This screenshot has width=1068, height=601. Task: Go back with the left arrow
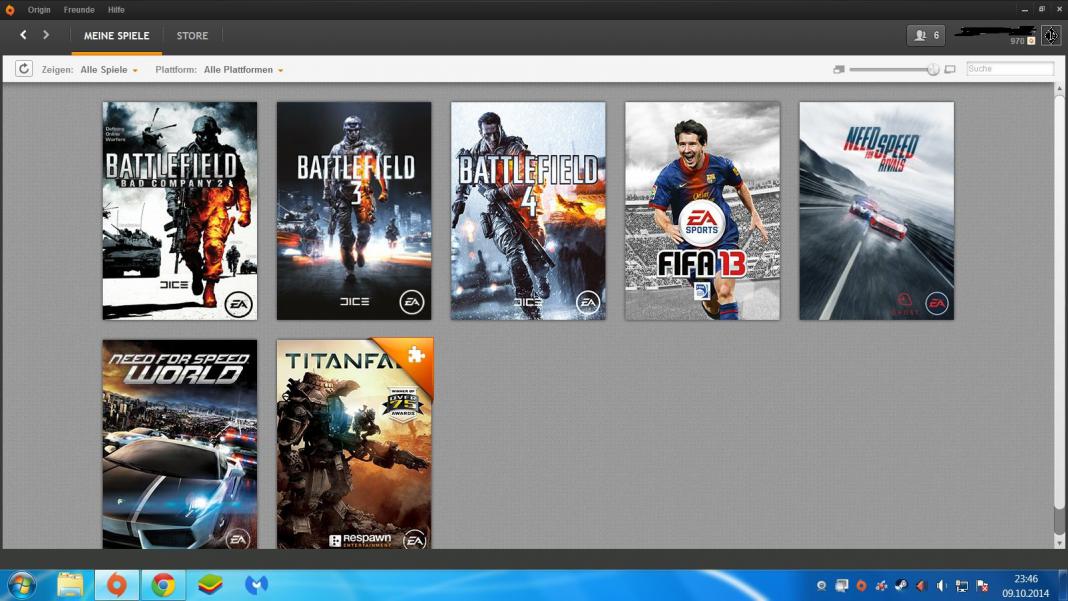point(23,35)
